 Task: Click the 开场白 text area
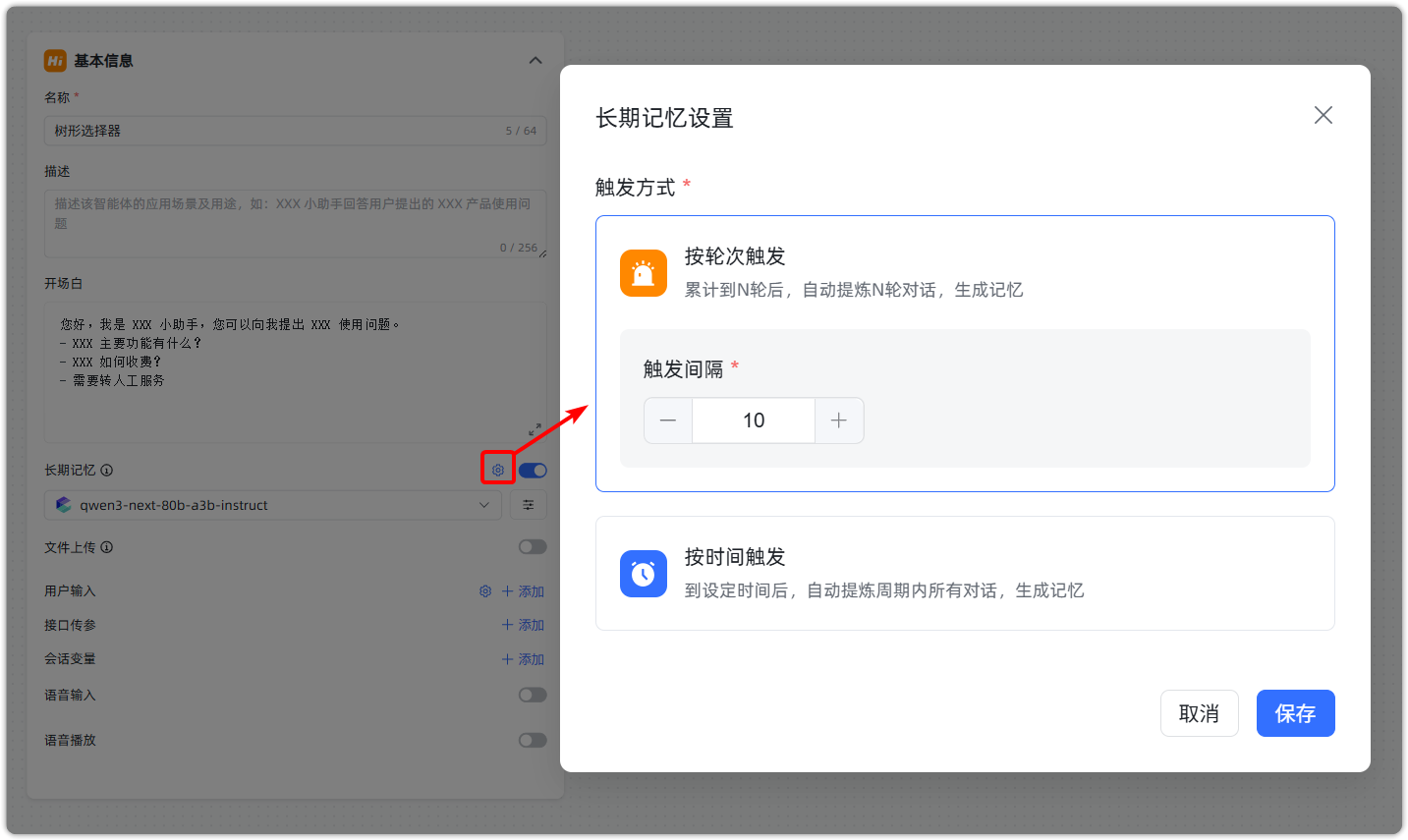tap(295, 372)
